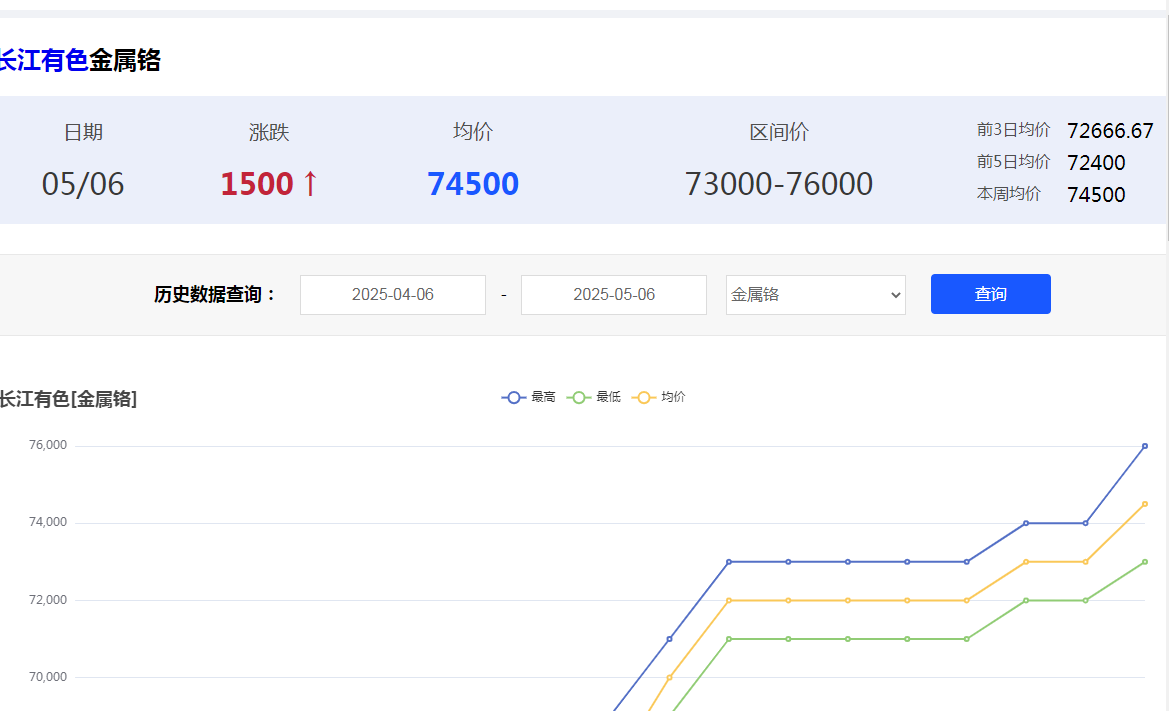Click the price change value 1500 in red

pos(257,183)
